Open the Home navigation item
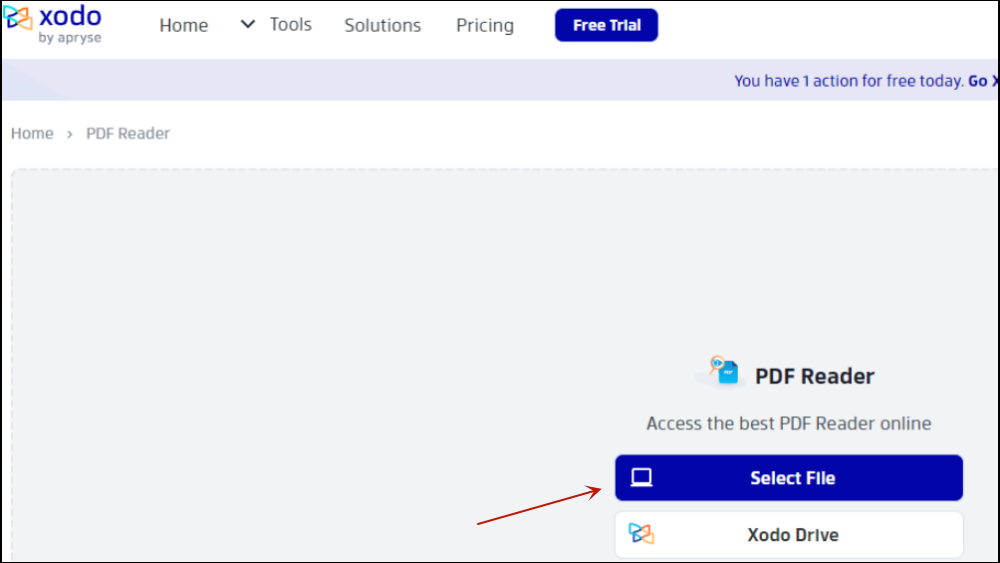 click(x=184, y=26)
